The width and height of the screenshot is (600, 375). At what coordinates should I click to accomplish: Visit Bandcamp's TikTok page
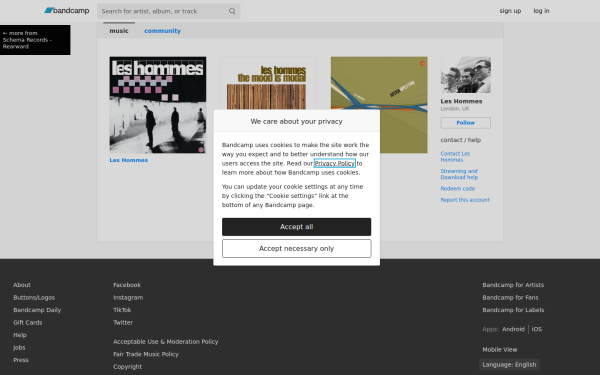[x=122, y=310]
